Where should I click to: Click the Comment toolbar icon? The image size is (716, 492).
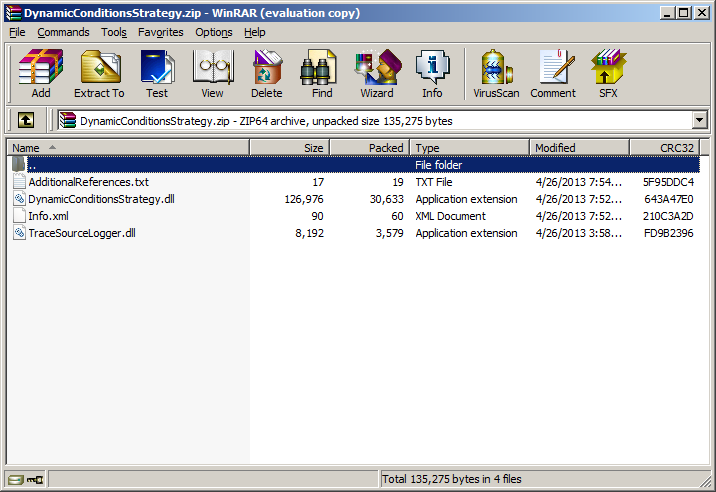point(556,67)
